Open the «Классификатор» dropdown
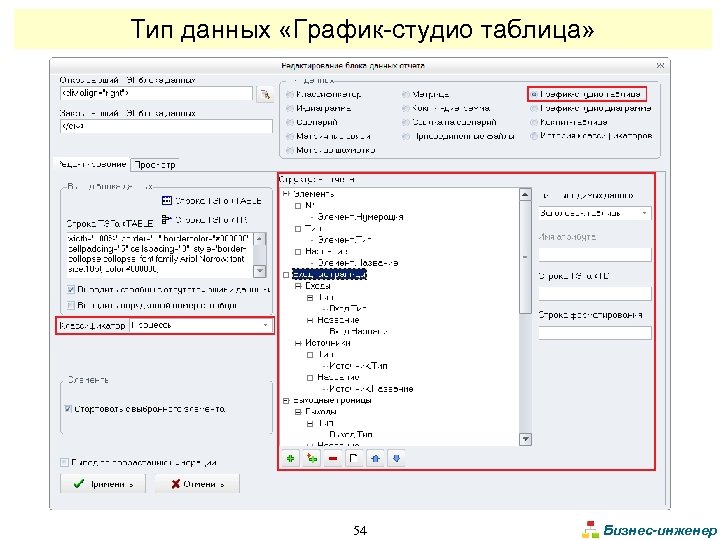720x540 pixels. [x=265, y=326]
